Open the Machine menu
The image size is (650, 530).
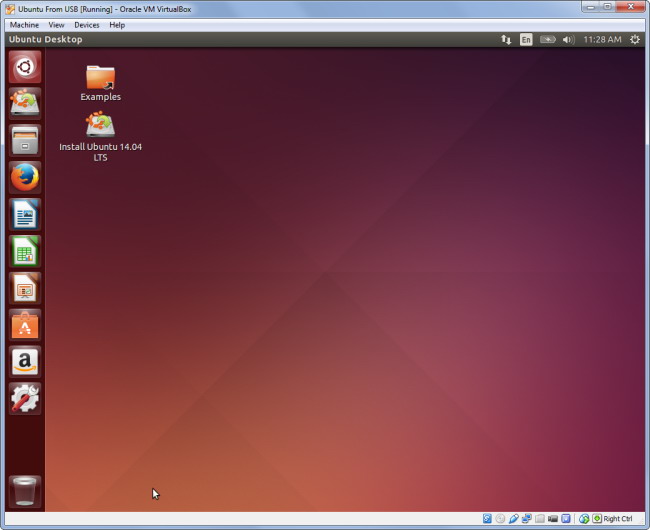(x=24, y=24)
